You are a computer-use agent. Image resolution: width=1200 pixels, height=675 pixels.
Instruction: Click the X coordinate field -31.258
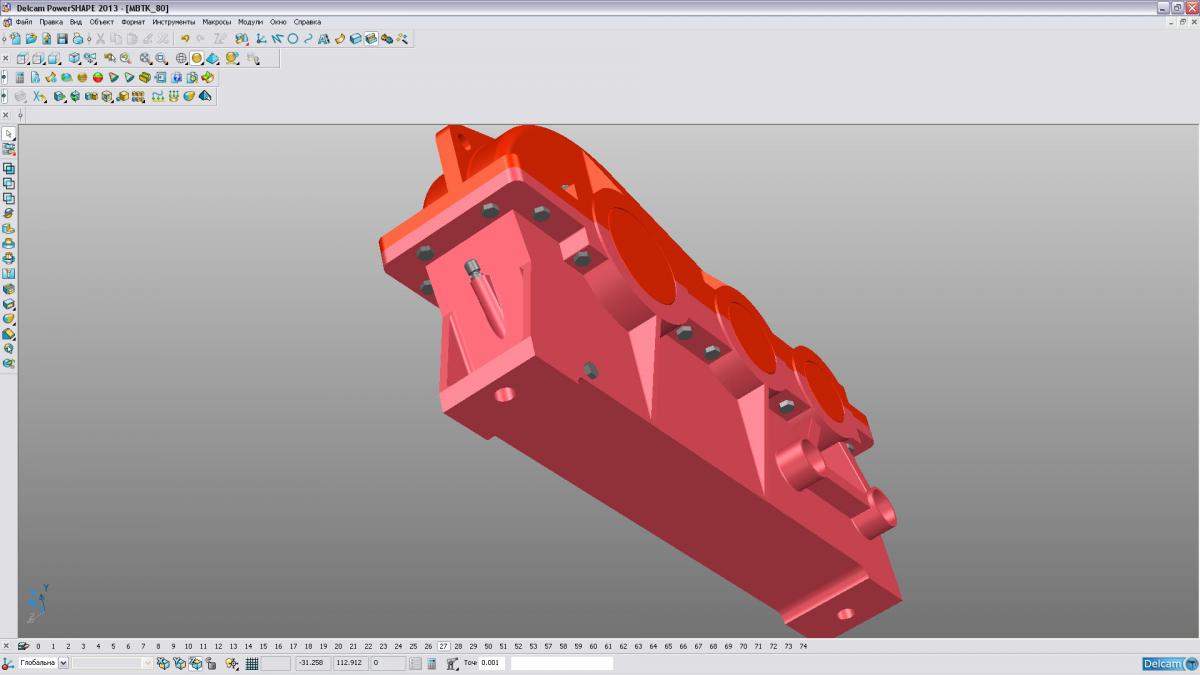tap(311, 662)
